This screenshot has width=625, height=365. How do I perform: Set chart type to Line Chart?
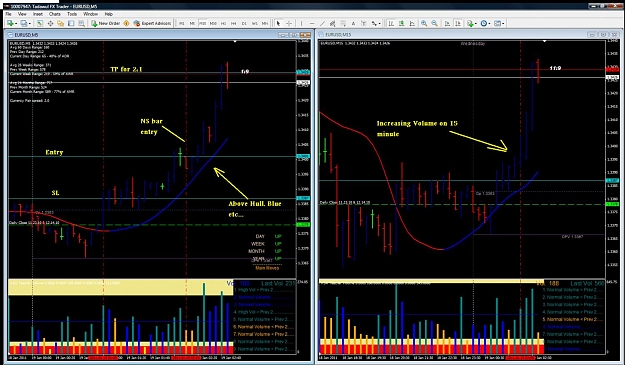click(412, 24)
